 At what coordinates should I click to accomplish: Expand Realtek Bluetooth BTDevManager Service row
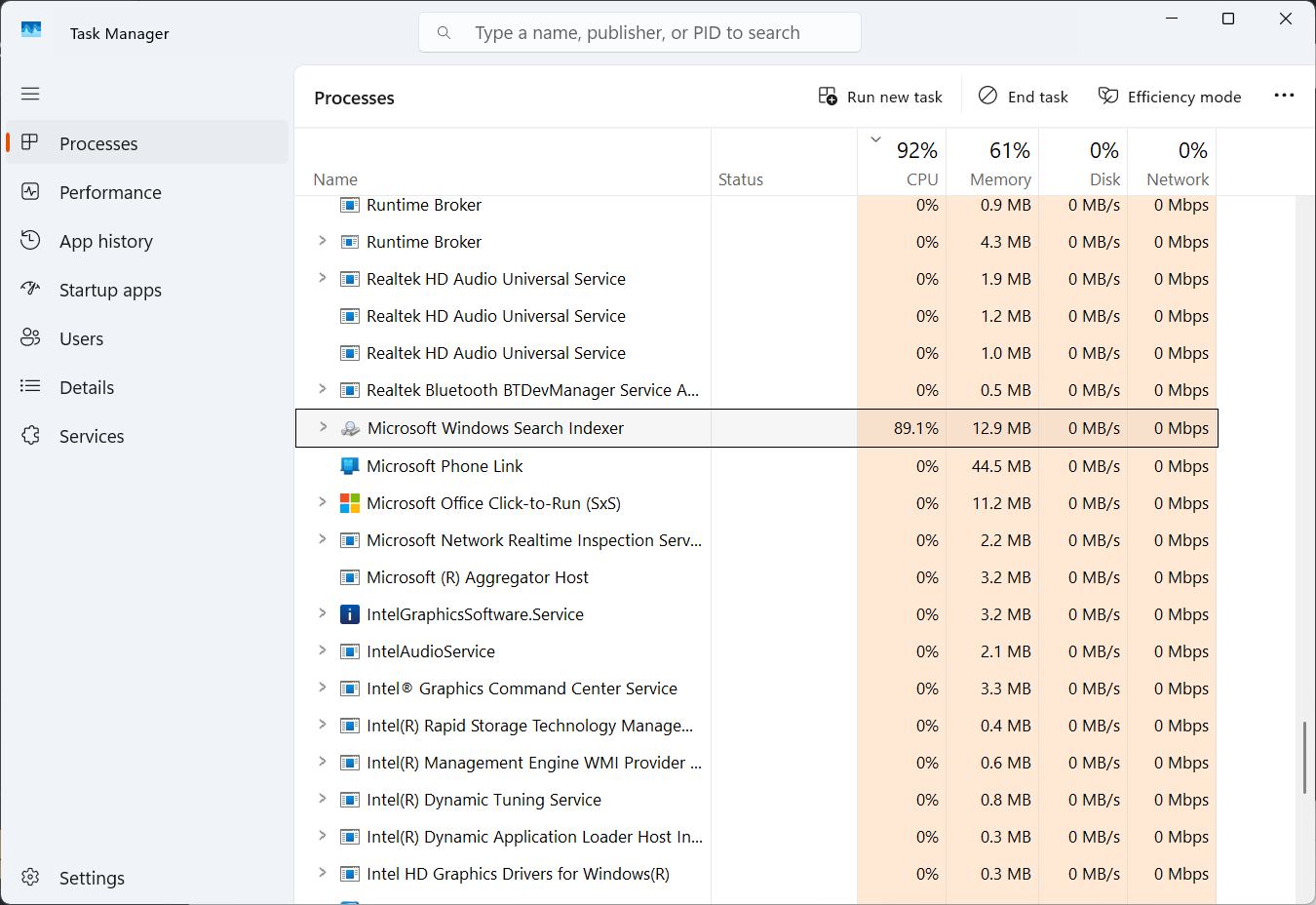point(323,389)
